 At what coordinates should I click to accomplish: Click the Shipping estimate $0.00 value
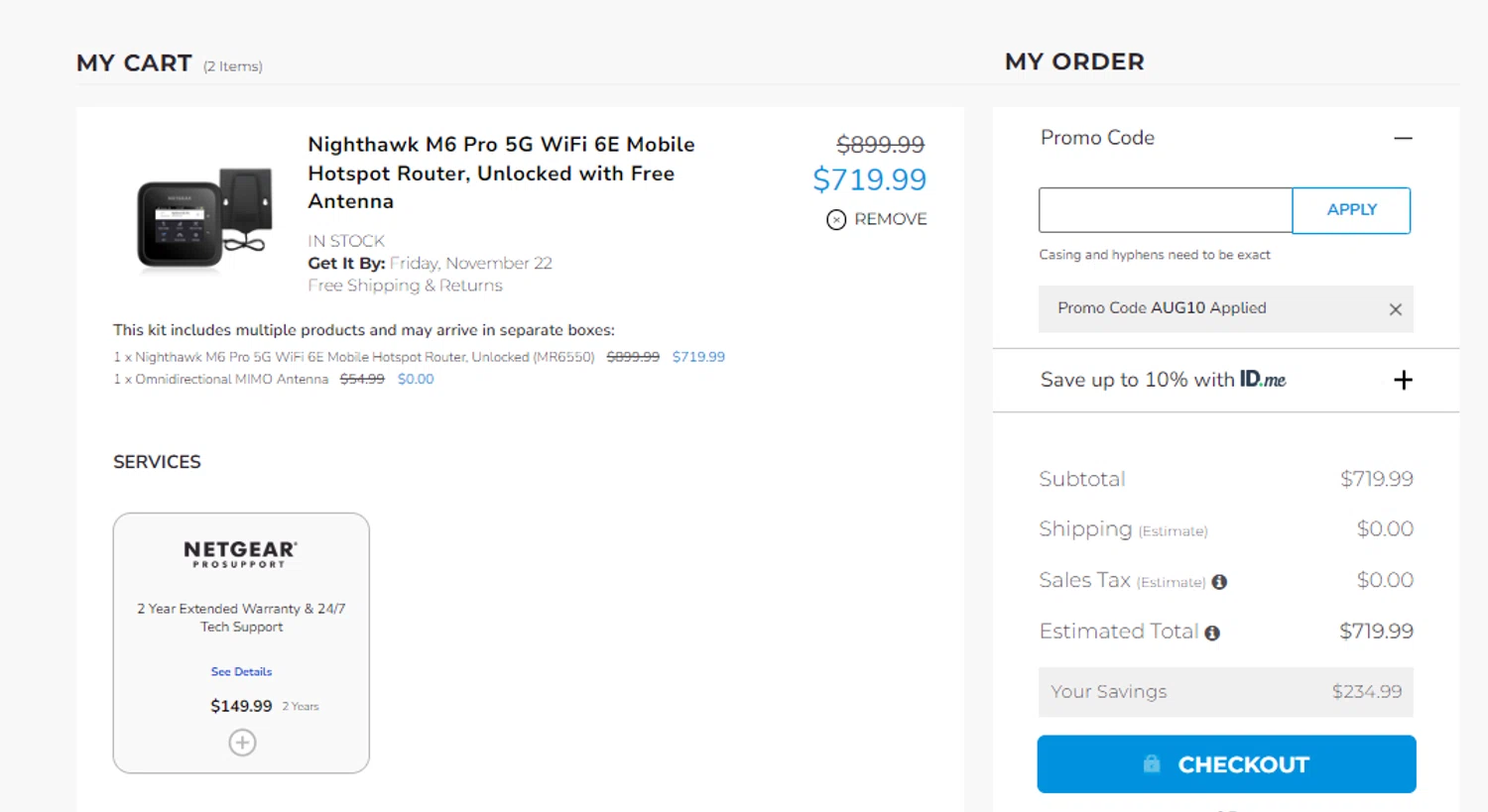pos(1385,529)
